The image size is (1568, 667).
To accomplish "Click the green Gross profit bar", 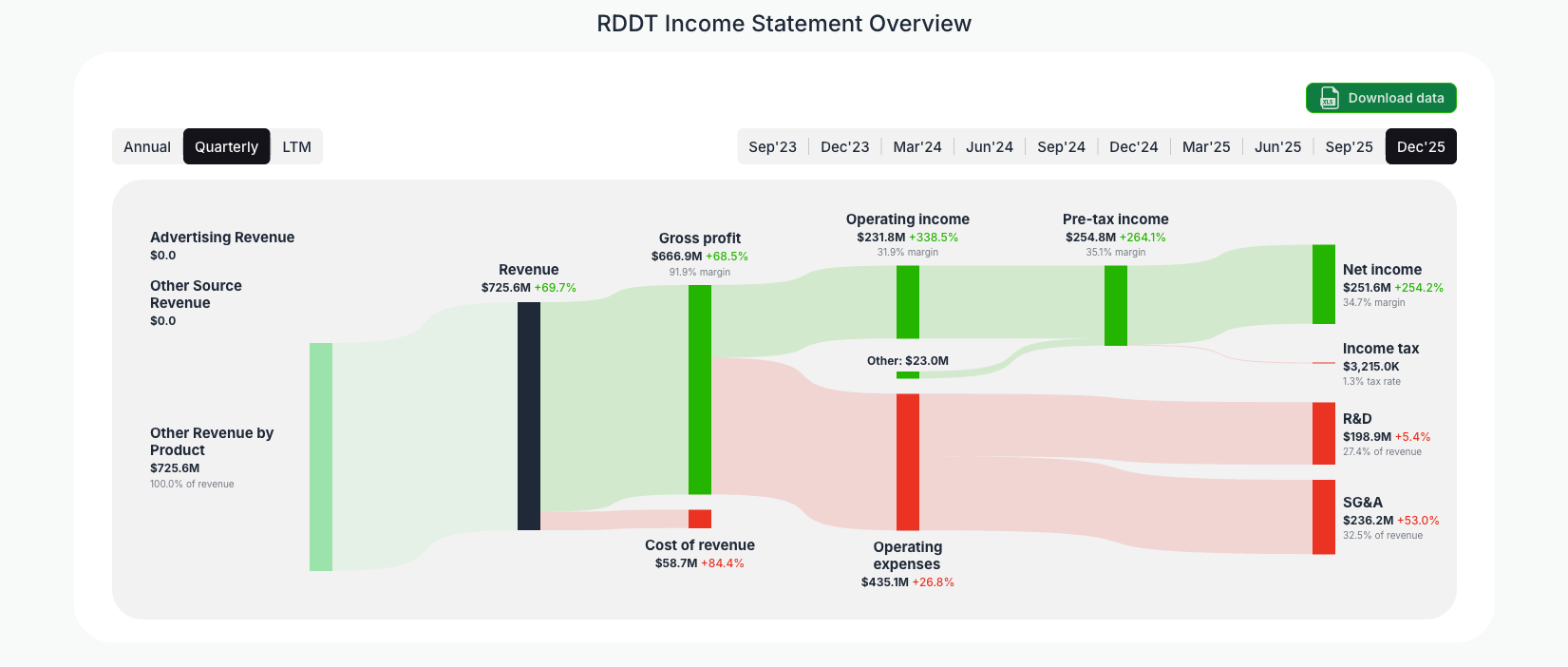I will tap(700, 390).
